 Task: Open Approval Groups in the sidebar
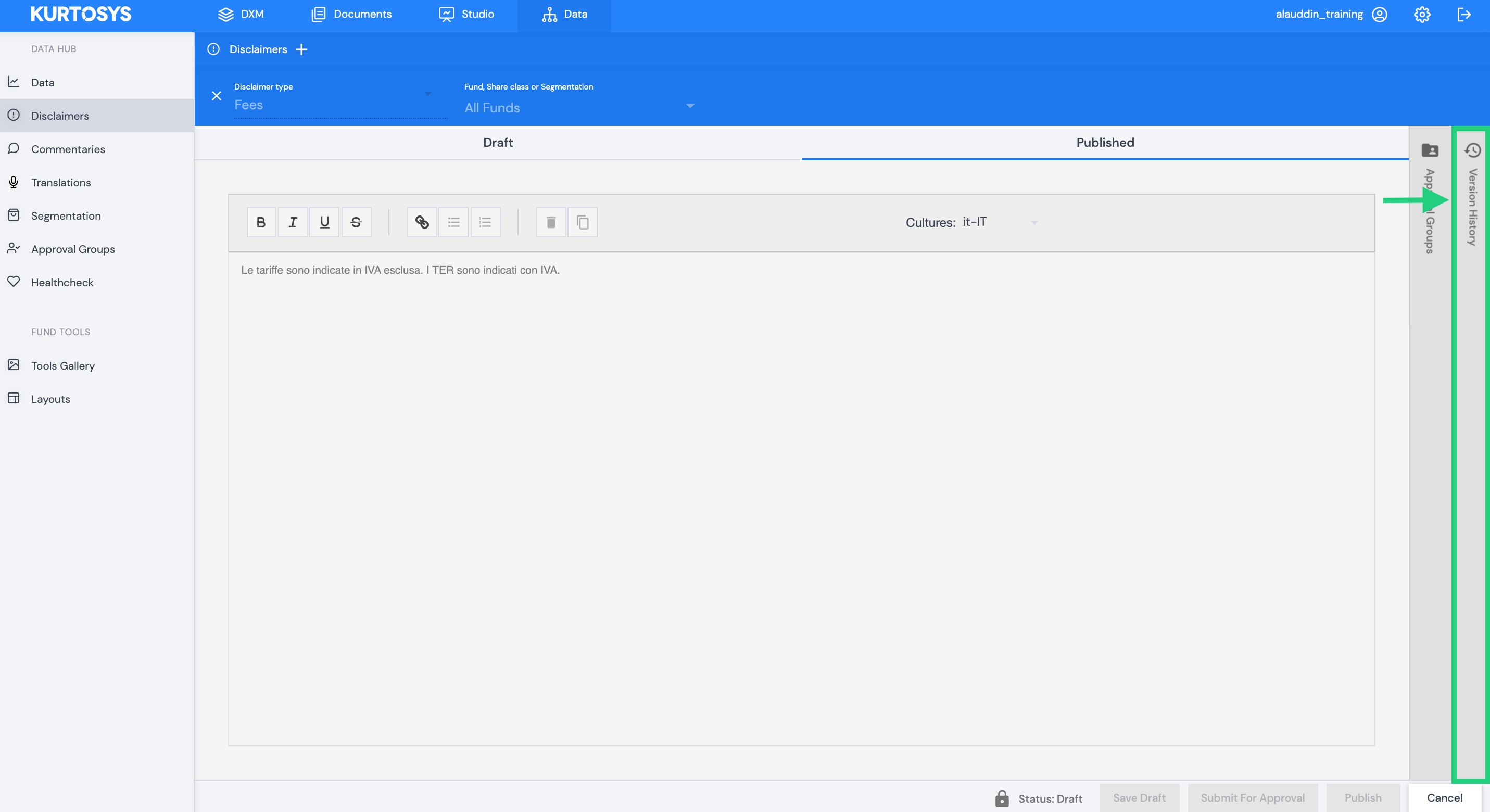97,249
